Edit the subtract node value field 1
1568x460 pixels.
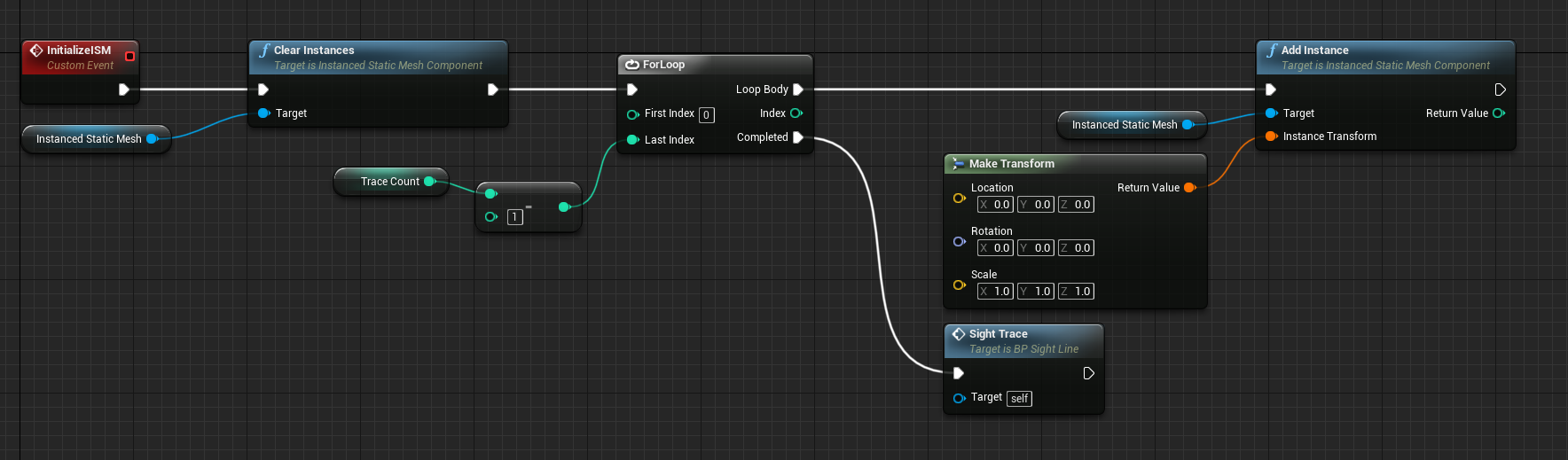515,217
